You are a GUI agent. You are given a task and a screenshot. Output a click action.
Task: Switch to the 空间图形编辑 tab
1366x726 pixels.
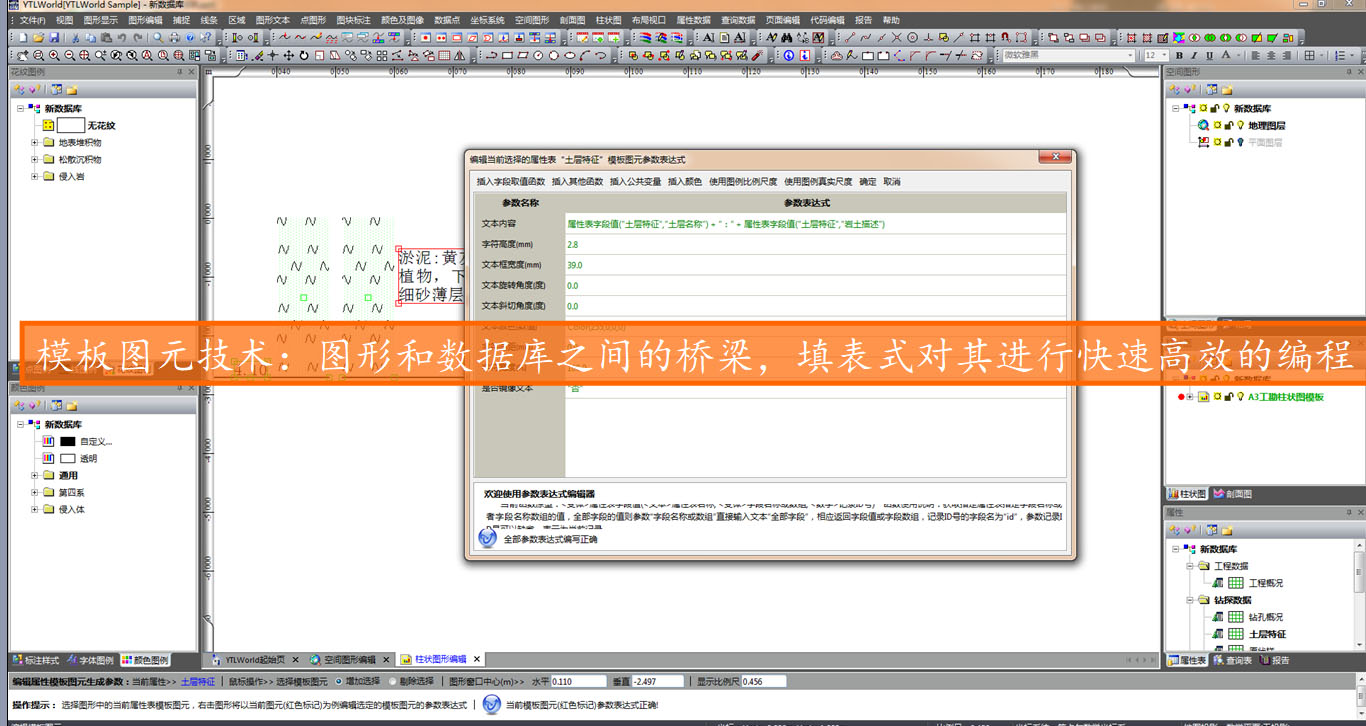point(350,660)
